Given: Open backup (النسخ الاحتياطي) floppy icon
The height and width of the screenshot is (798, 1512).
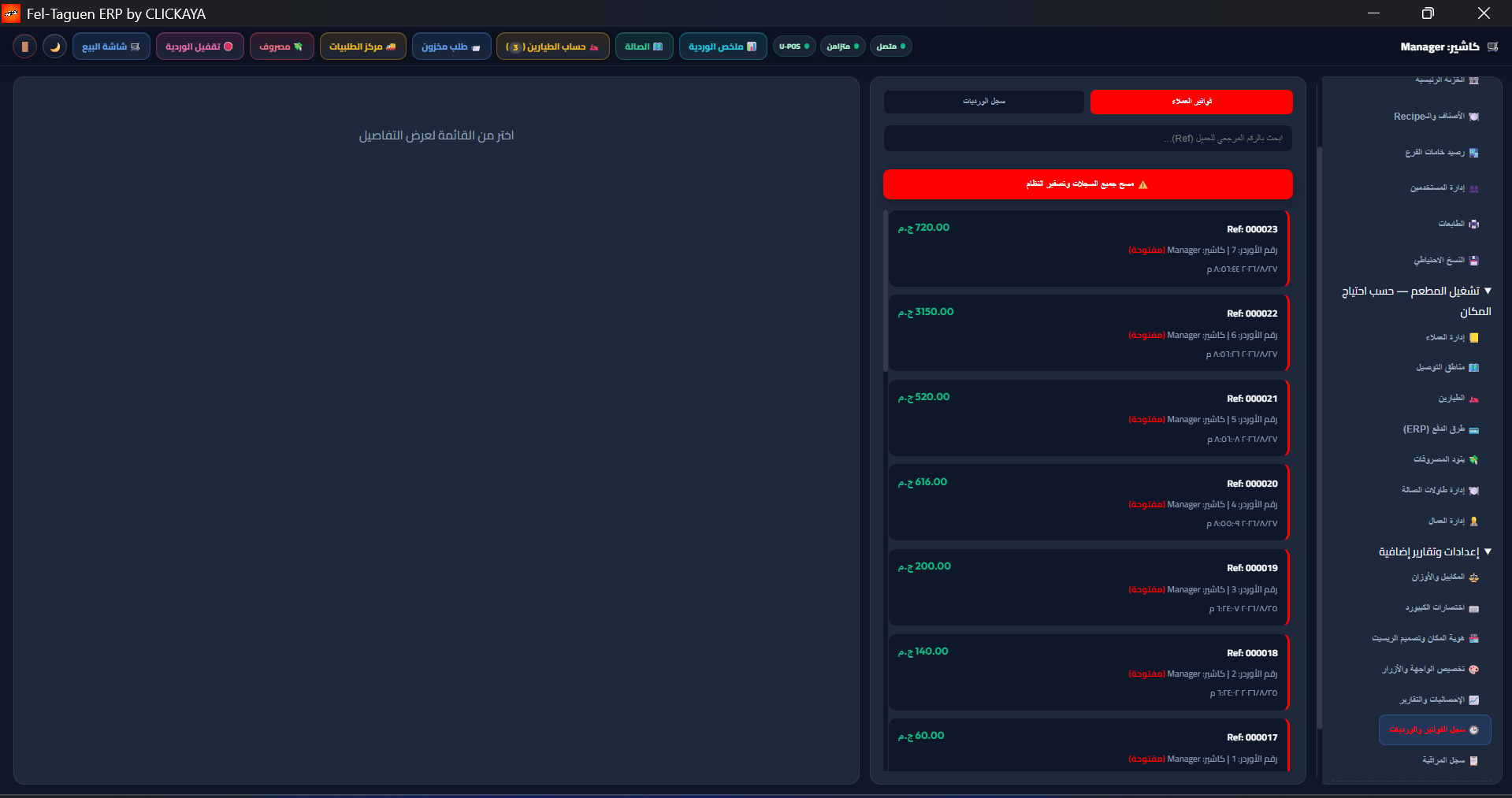Looking at the screenshot, I should (1474, 260).
